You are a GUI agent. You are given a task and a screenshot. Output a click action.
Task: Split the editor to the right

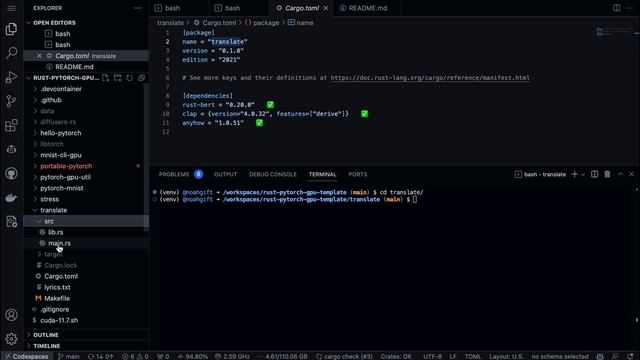point(617,8)
